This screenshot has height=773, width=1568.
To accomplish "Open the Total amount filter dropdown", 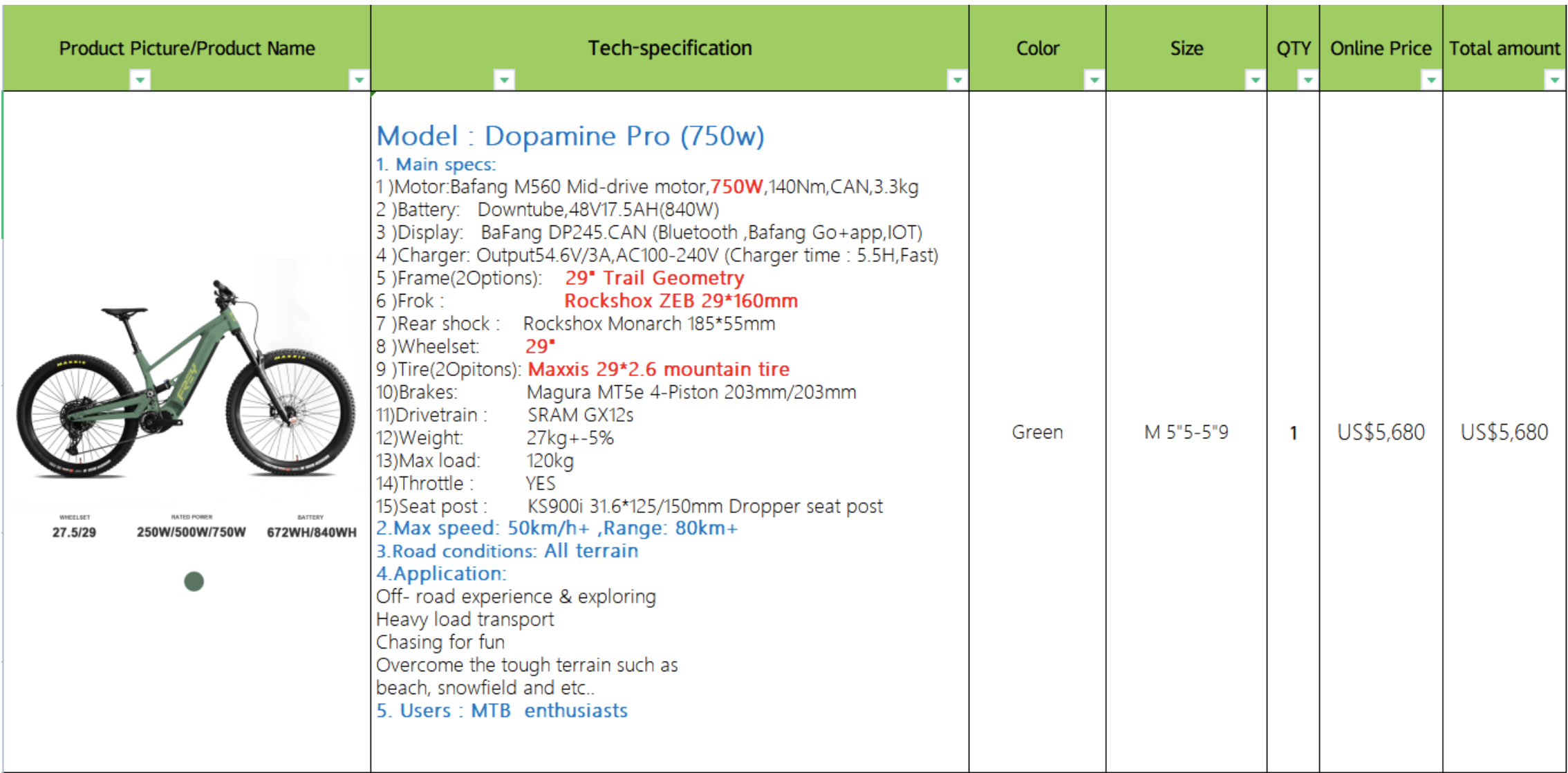I will (1554, 80).
